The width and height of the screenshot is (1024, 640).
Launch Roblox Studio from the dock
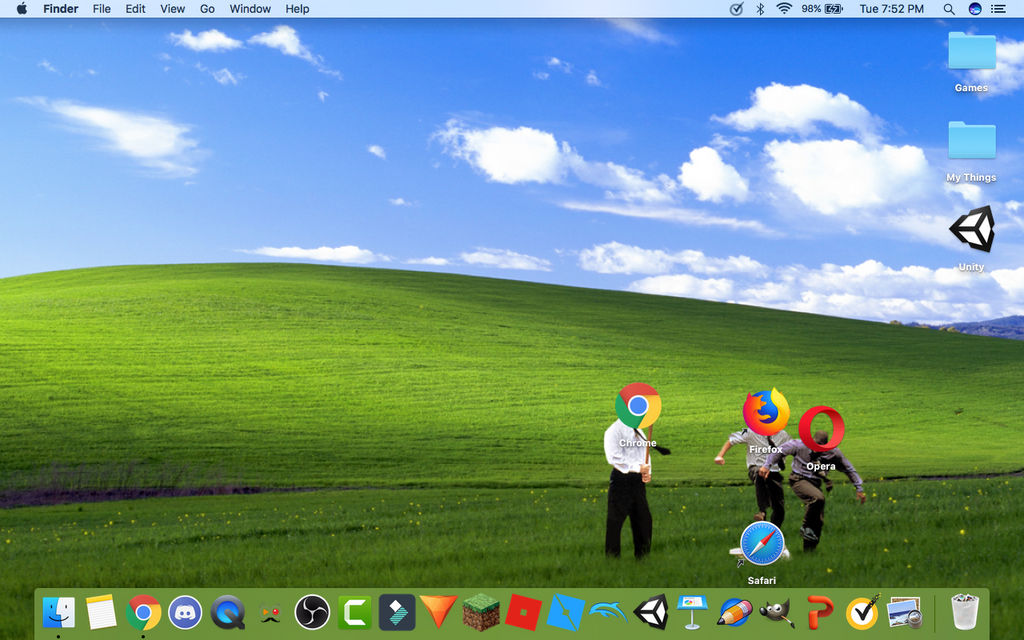click(x=566, y=613)
